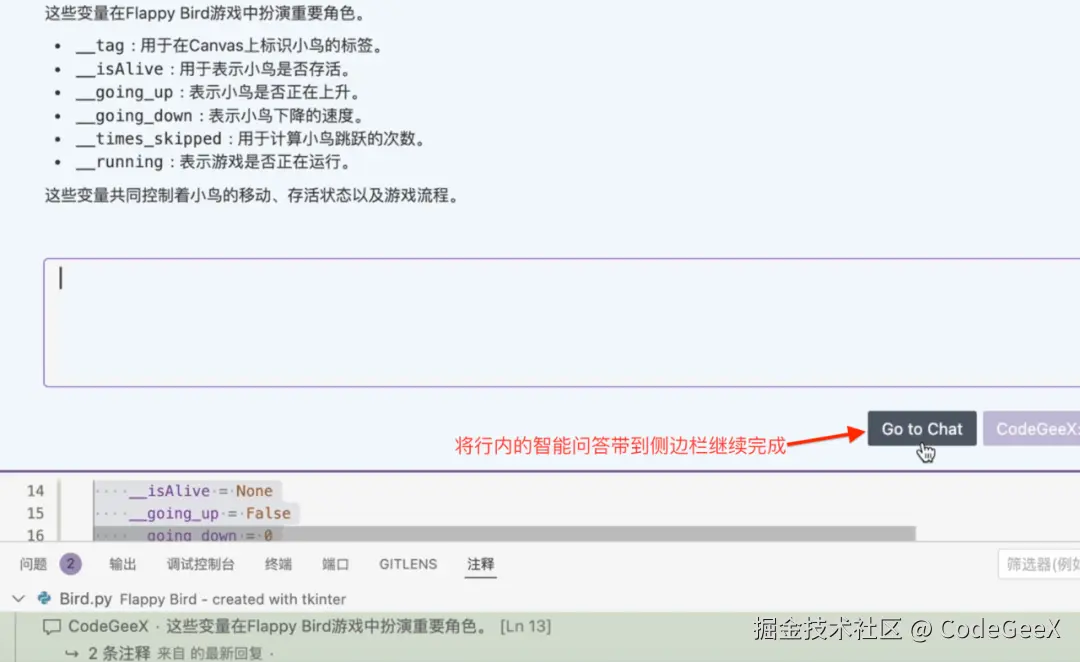The width and height of the screenshot is (1080, 662).
Task: Click the Python file icon beside Bird.py
Action: [x=43, y=598]
